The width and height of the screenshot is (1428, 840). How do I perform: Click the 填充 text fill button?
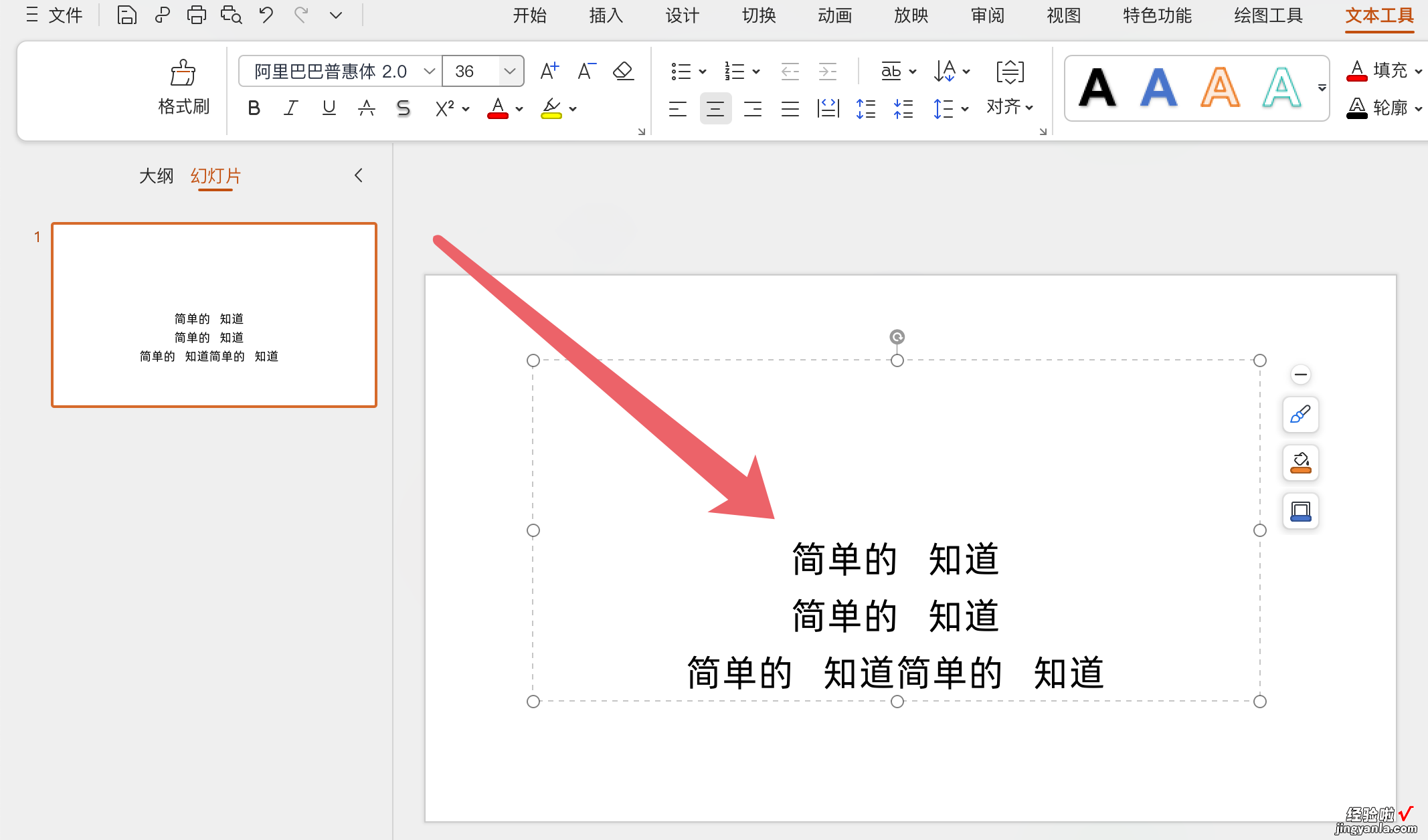(1384, 70)
